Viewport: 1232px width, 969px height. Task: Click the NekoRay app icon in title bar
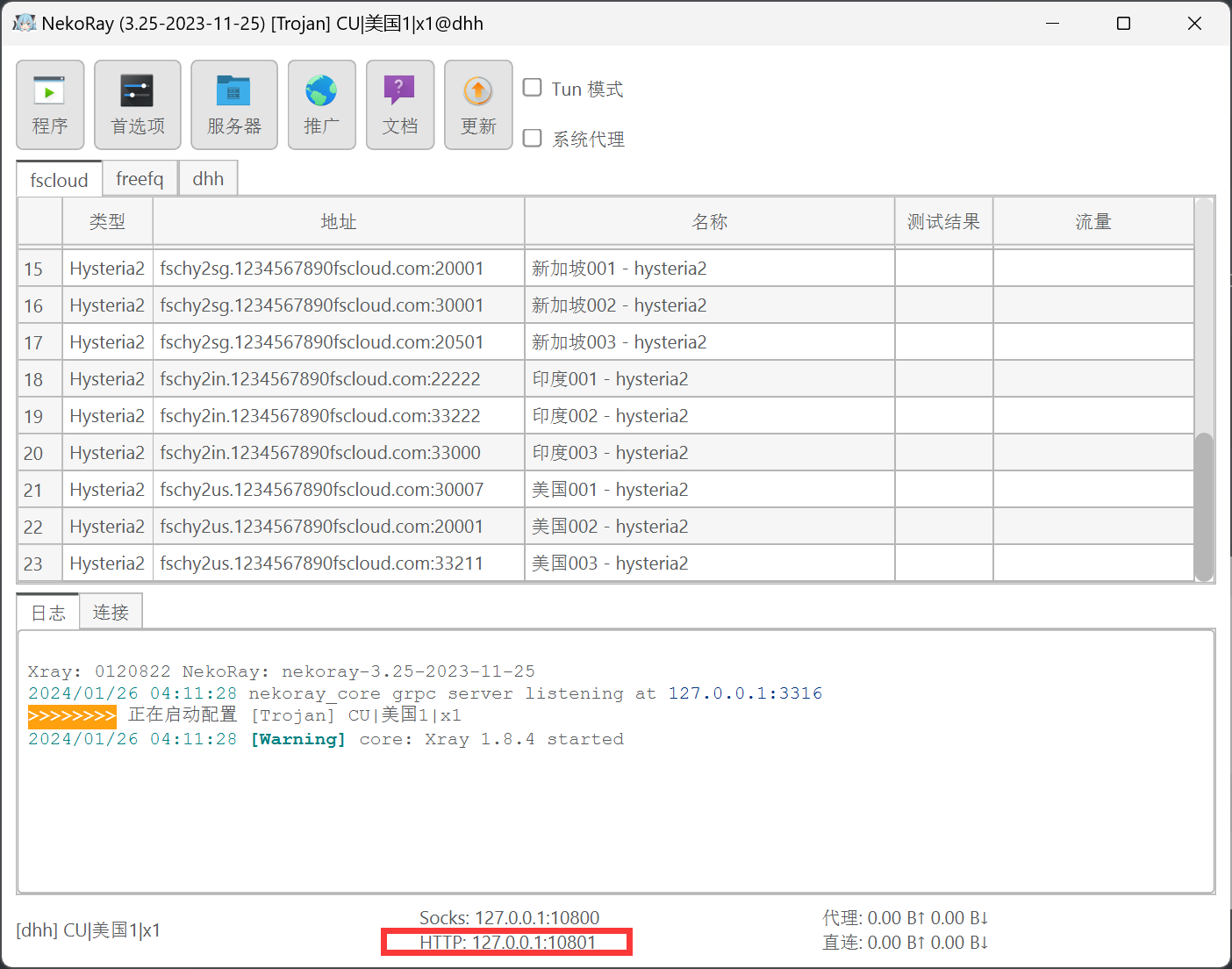(24, 23)
